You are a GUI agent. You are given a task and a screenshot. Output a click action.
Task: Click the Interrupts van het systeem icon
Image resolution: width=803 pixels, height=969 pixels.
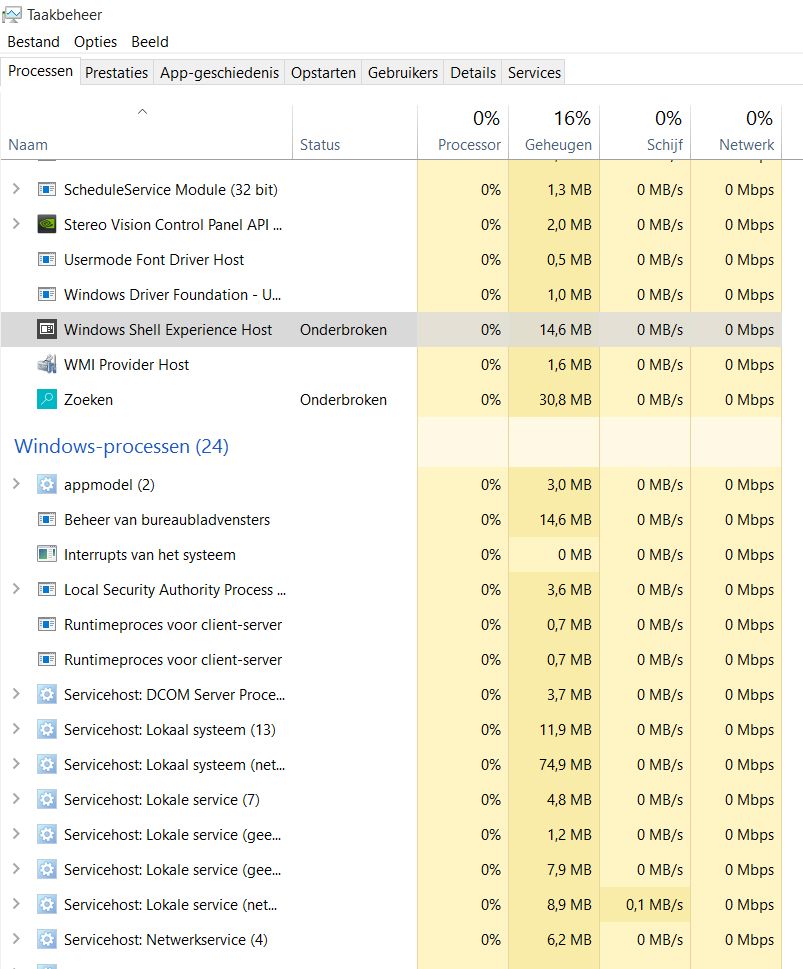[x=47, y=554]
